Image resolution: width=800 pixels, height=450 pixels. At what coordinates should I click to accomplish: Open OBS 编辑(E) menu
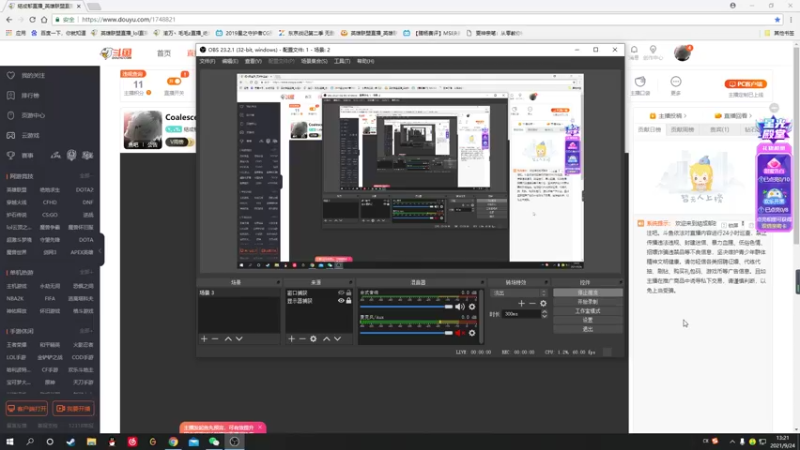pyautogui.click(x=230, y=61)
